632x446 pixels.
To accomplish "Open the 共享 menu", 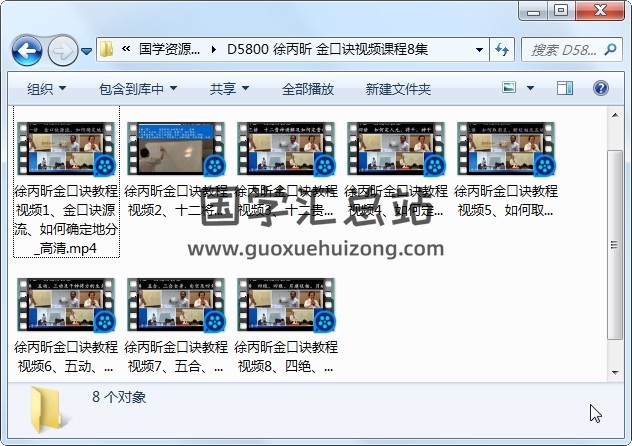I will (x=229, y=89).
